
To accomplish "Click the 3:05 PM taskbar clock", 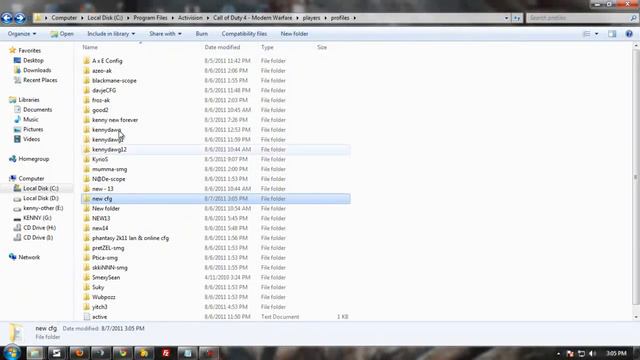I will [616, 353].
